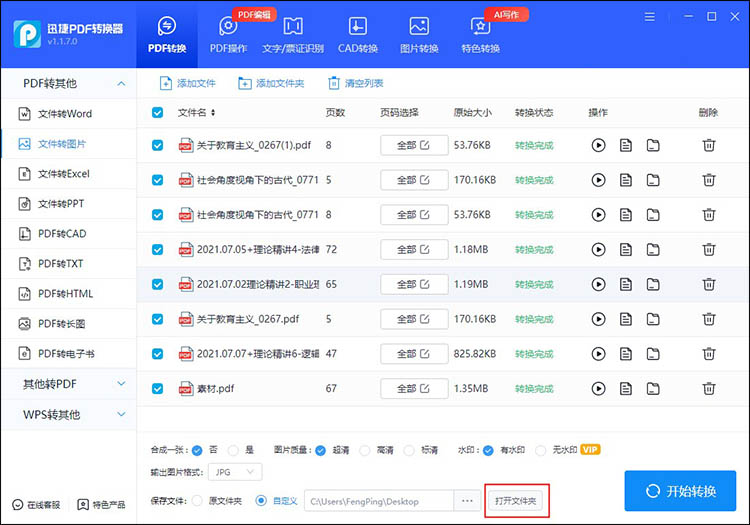Click the 打开文件夹 button

tap(518, 500)
